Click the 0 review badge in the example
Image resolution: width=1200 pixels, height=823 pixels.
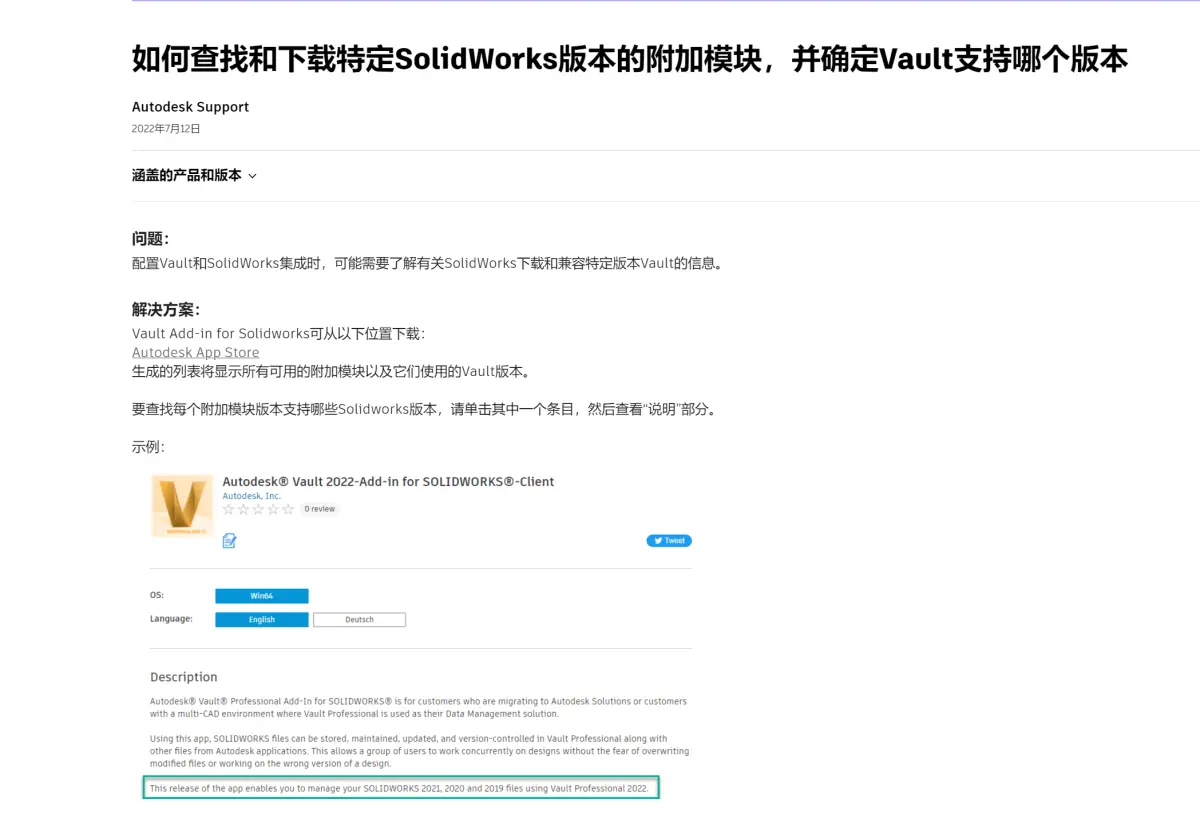point(320,509)
